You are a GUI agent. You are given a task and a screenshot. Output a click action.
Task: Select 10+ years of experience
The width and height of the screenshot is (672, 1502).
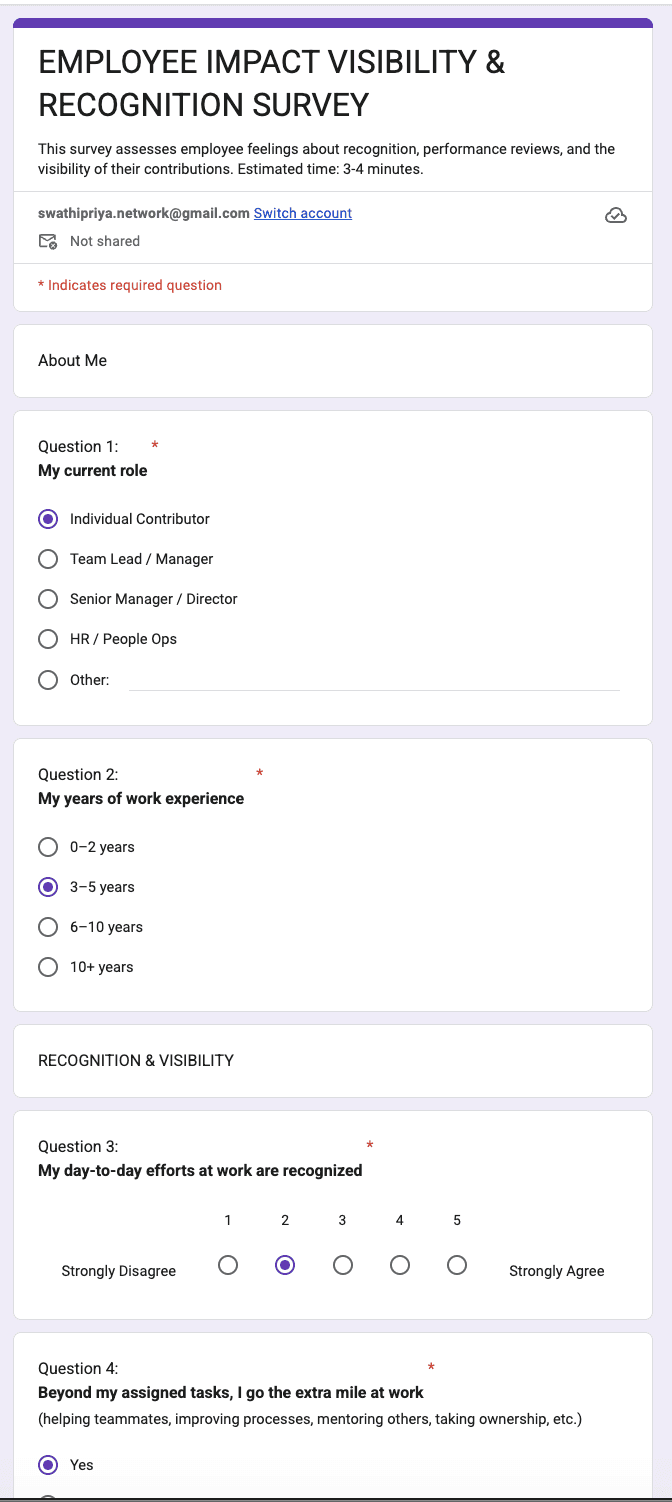pos(48,967)
